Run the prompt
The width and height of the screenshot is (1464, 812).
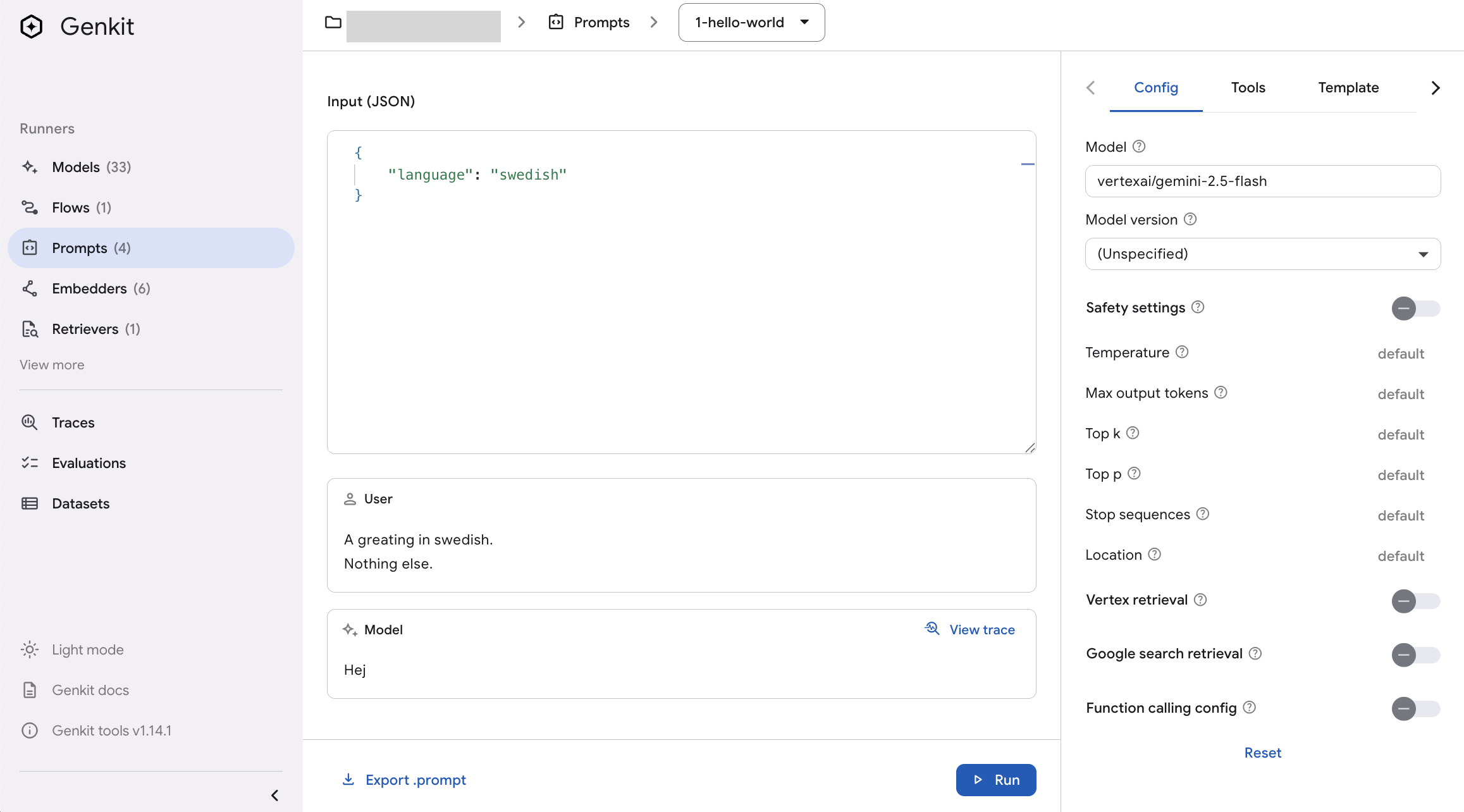pos(996,780)
